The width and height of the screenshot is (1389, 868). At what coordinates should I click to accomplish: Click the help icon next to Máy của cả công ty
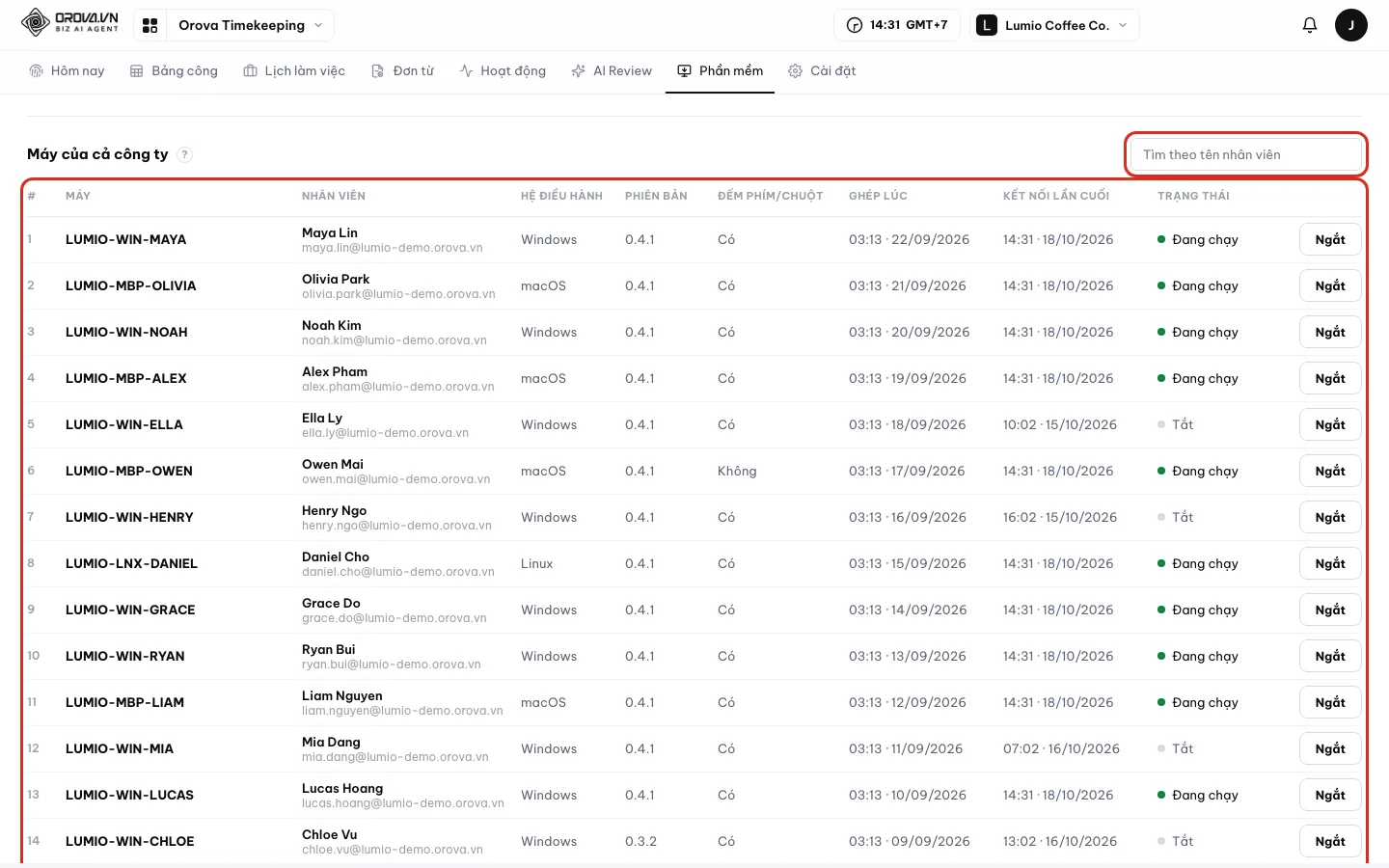184,154
